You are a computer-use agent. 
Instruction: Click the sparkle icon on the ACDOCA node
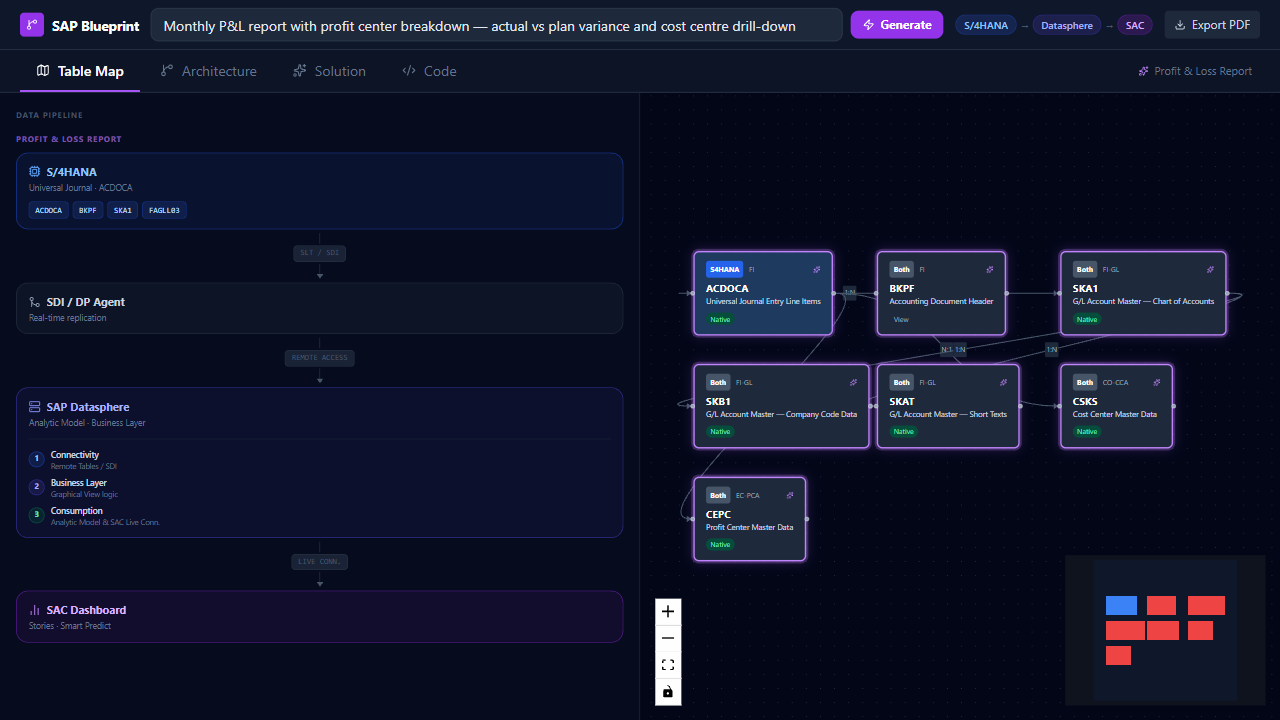(x=817, y=269)
